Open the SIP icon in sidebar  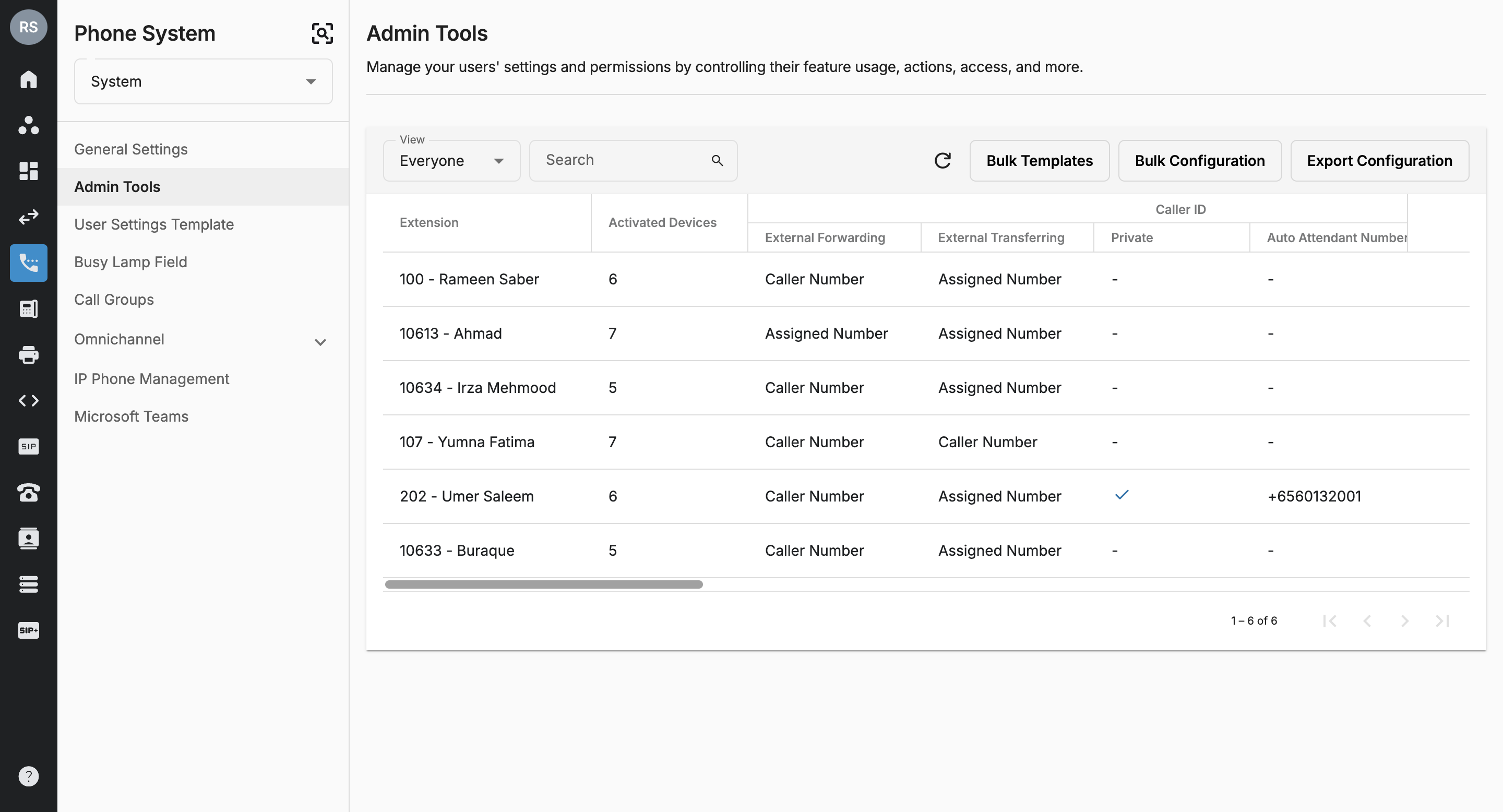29,446
